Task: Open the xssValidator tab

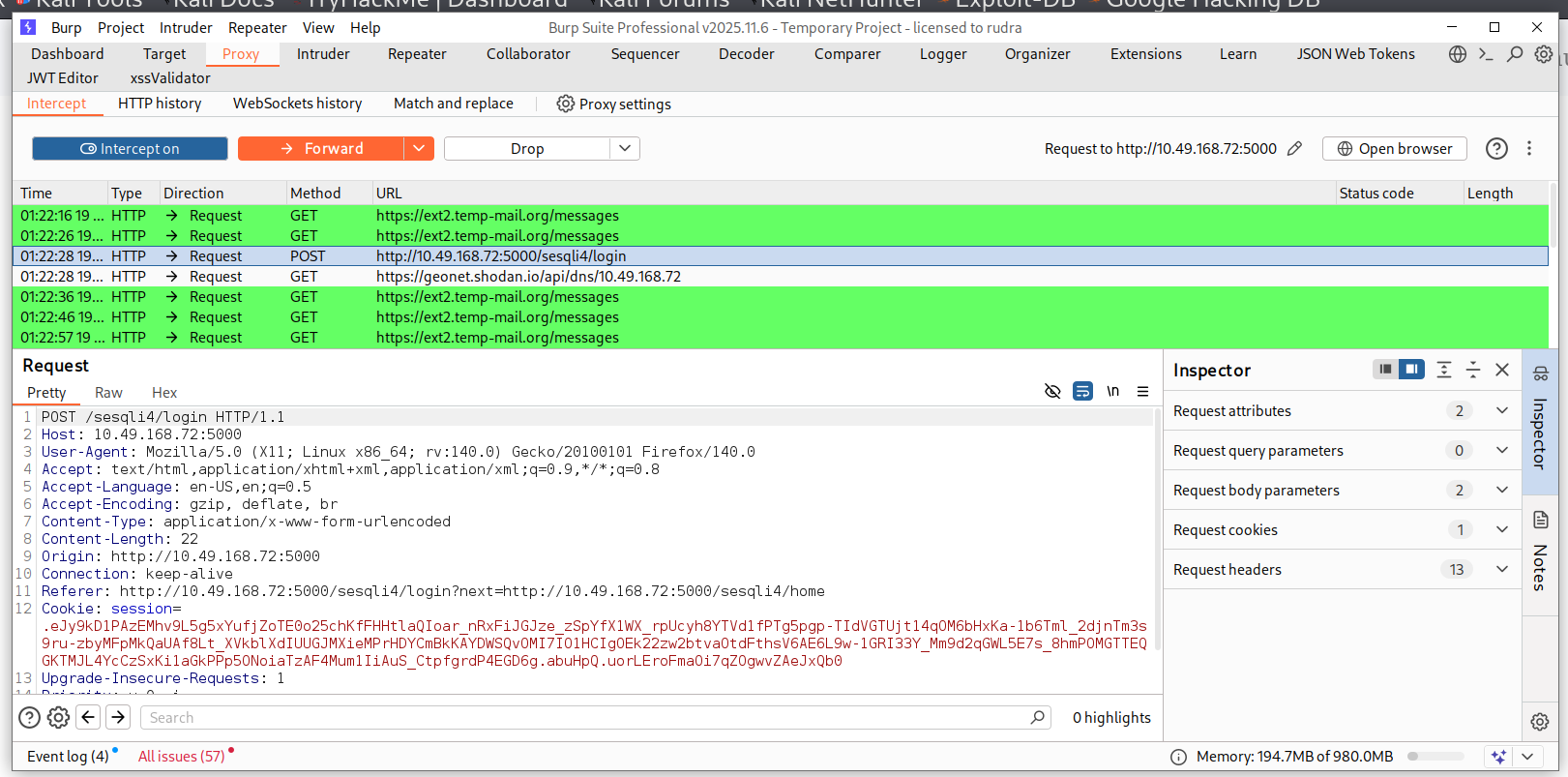Action: point(170,78)
